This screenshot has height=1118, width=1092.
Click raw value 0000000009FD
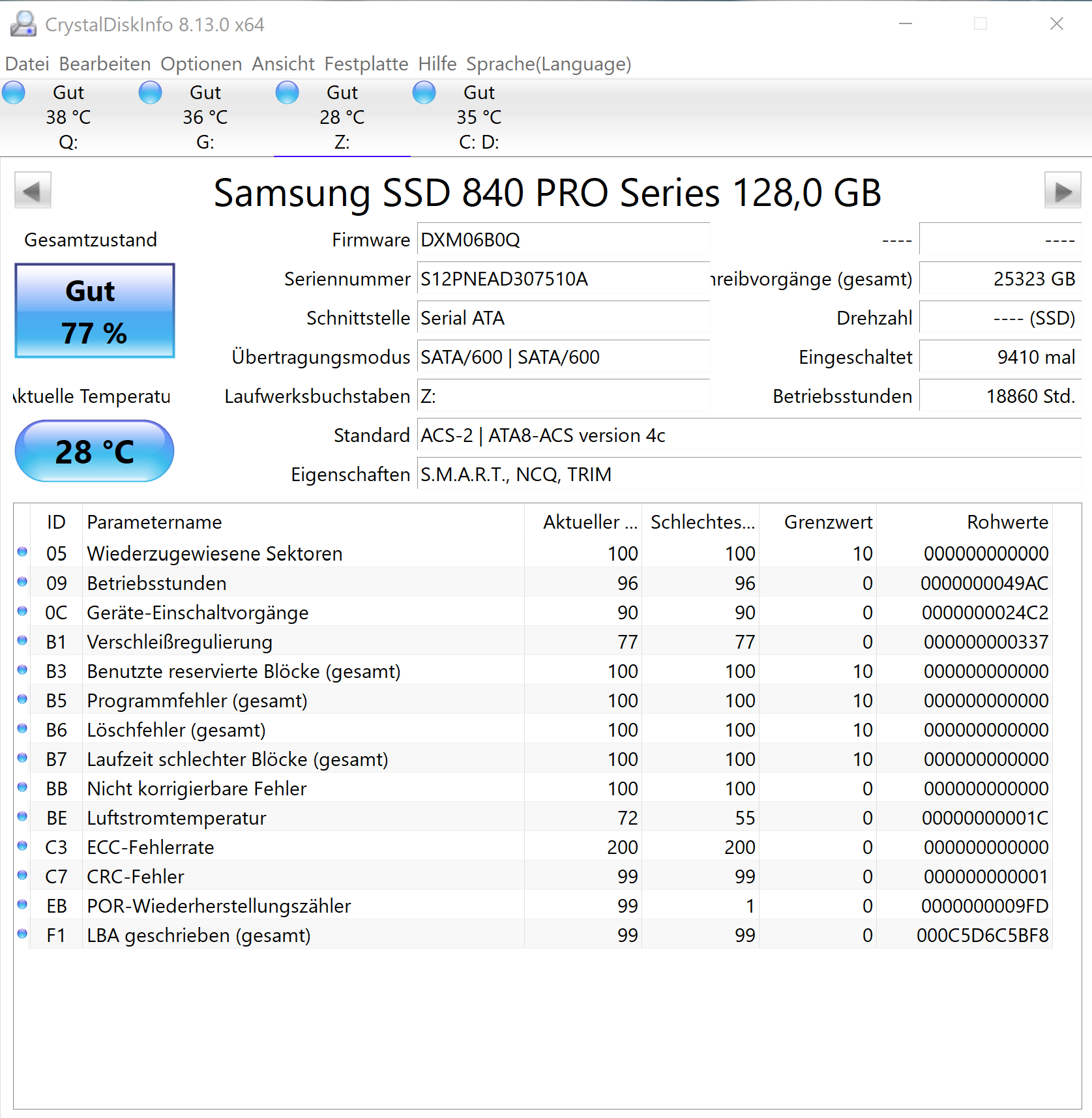(x=984, y=905)
